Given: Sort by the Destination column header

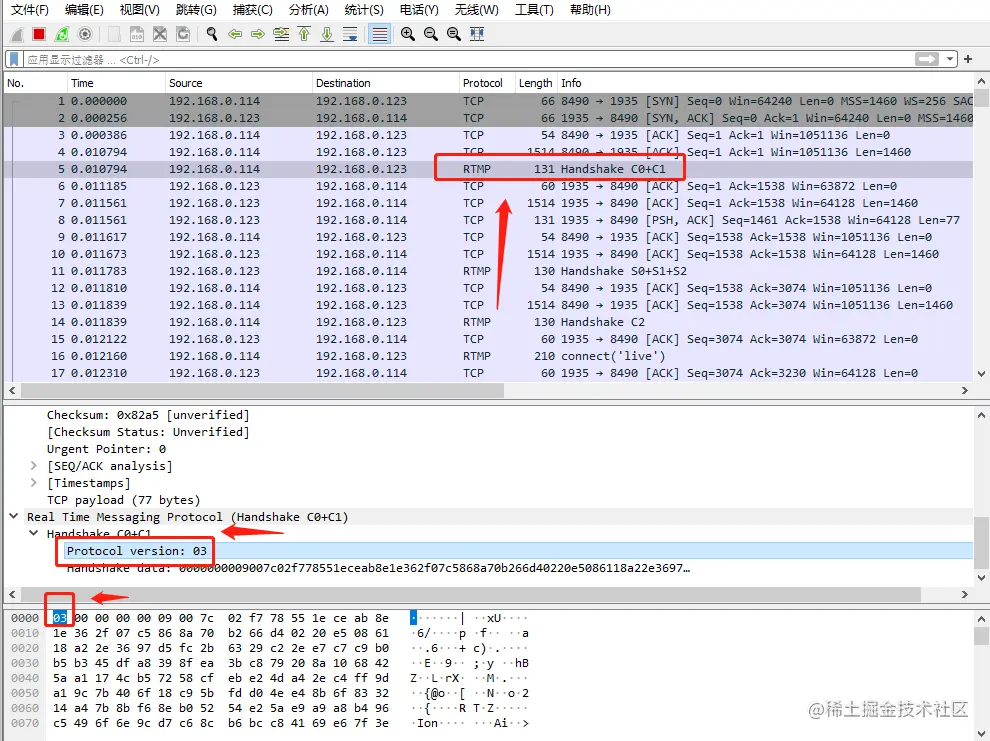Looking at the screenshot, I should pyautogui.click(x=386, y=83).
